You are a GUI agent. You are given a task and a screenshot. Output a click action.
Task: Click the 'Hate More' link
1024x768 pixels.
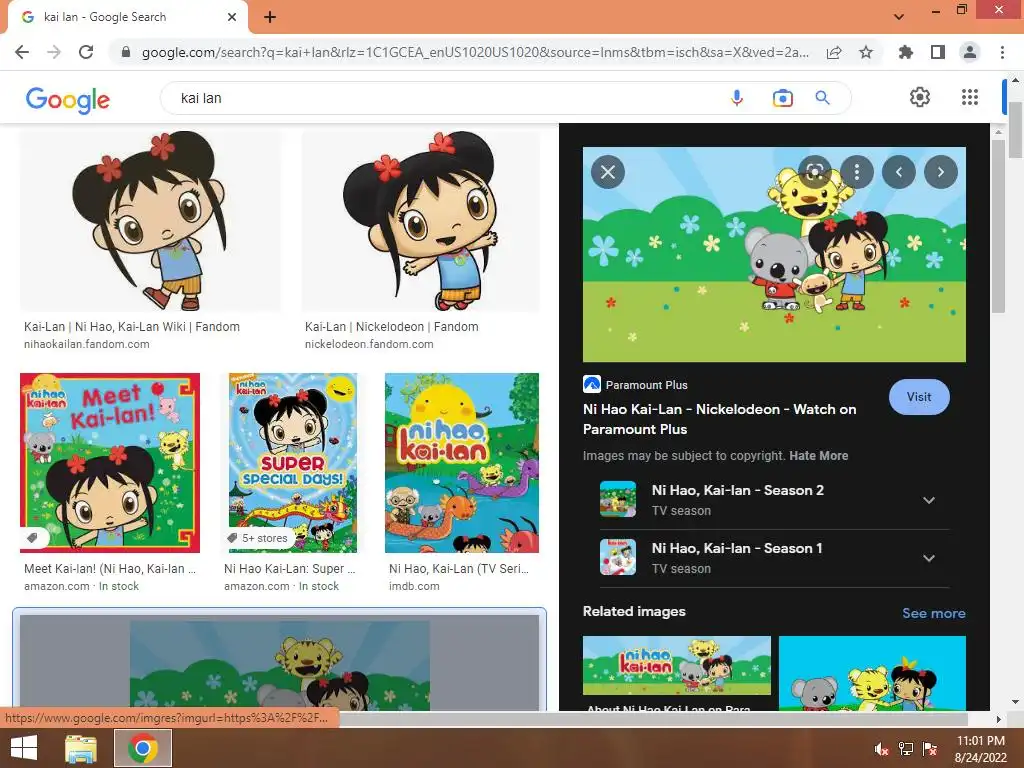click(818, 456)
